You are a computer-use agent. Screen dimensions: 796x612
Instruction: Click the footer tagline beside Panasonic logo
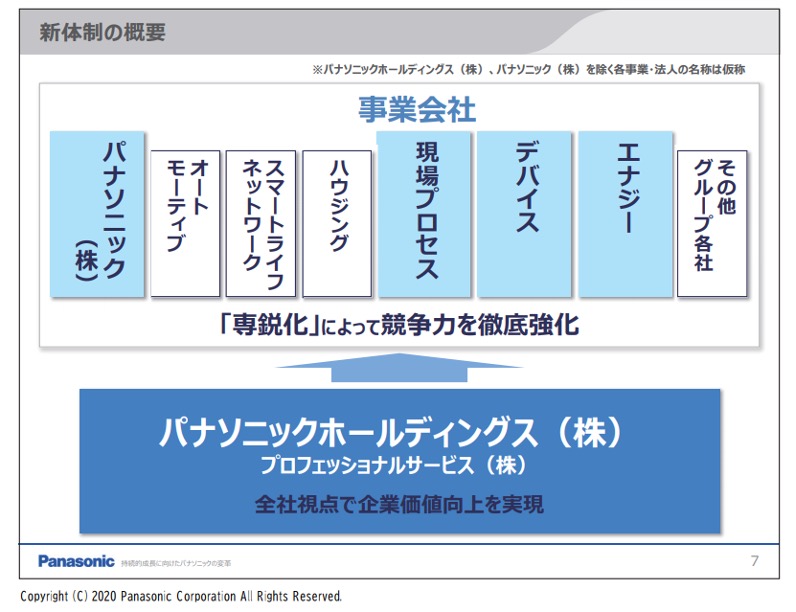click(176, 563)
